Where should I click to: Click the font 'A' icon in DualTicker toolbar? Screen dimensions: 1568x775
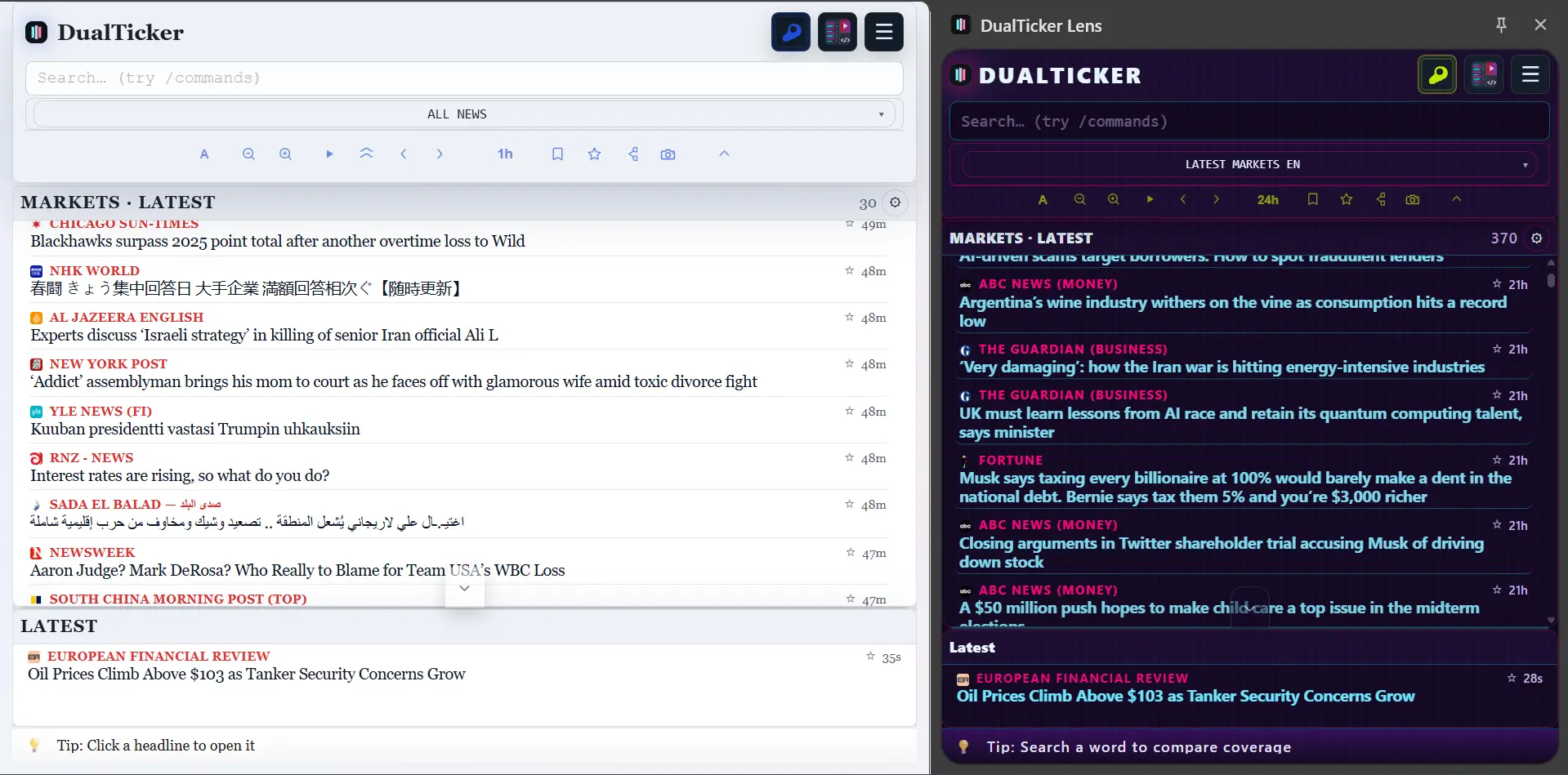[x=204, y=154]
